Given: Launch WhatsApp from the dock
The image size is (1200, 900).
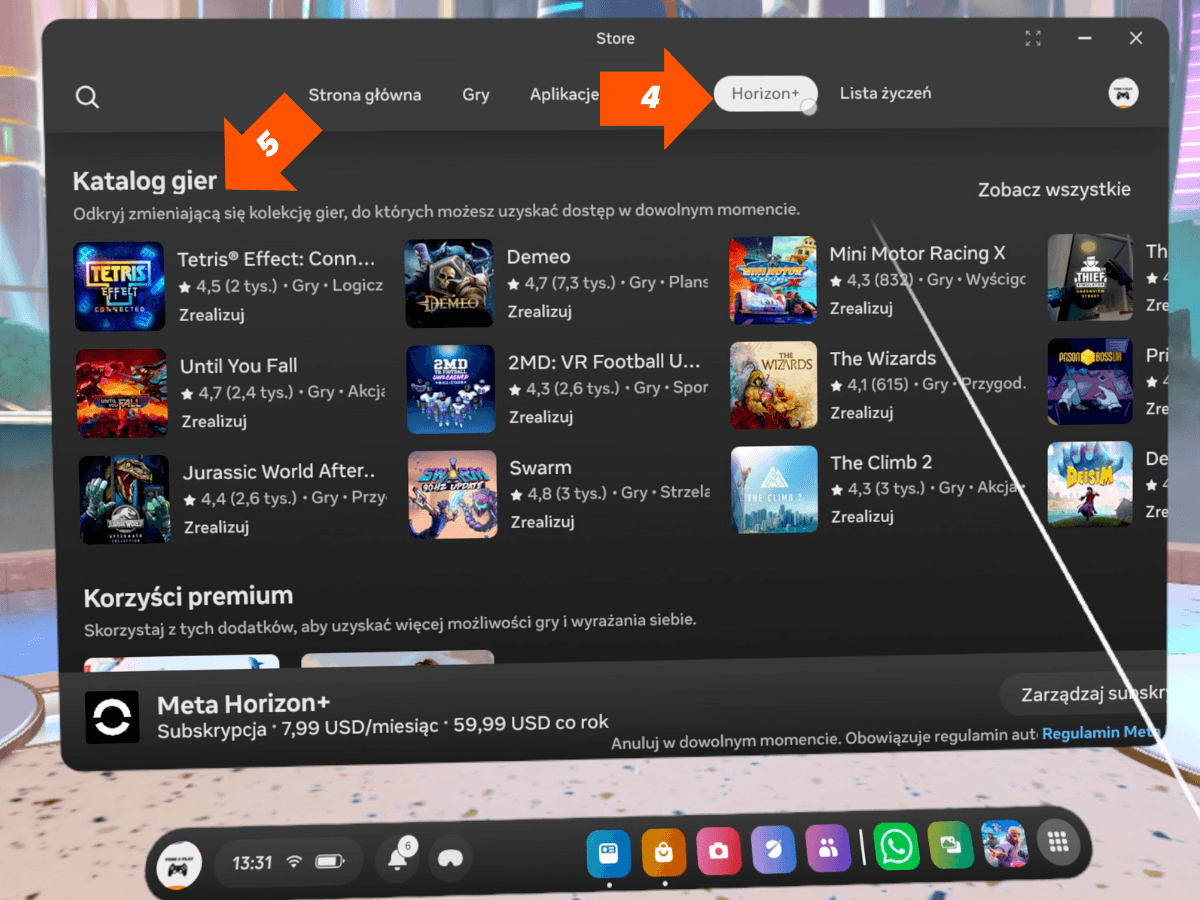Looking at the screenshot, I should coord(896,847).
